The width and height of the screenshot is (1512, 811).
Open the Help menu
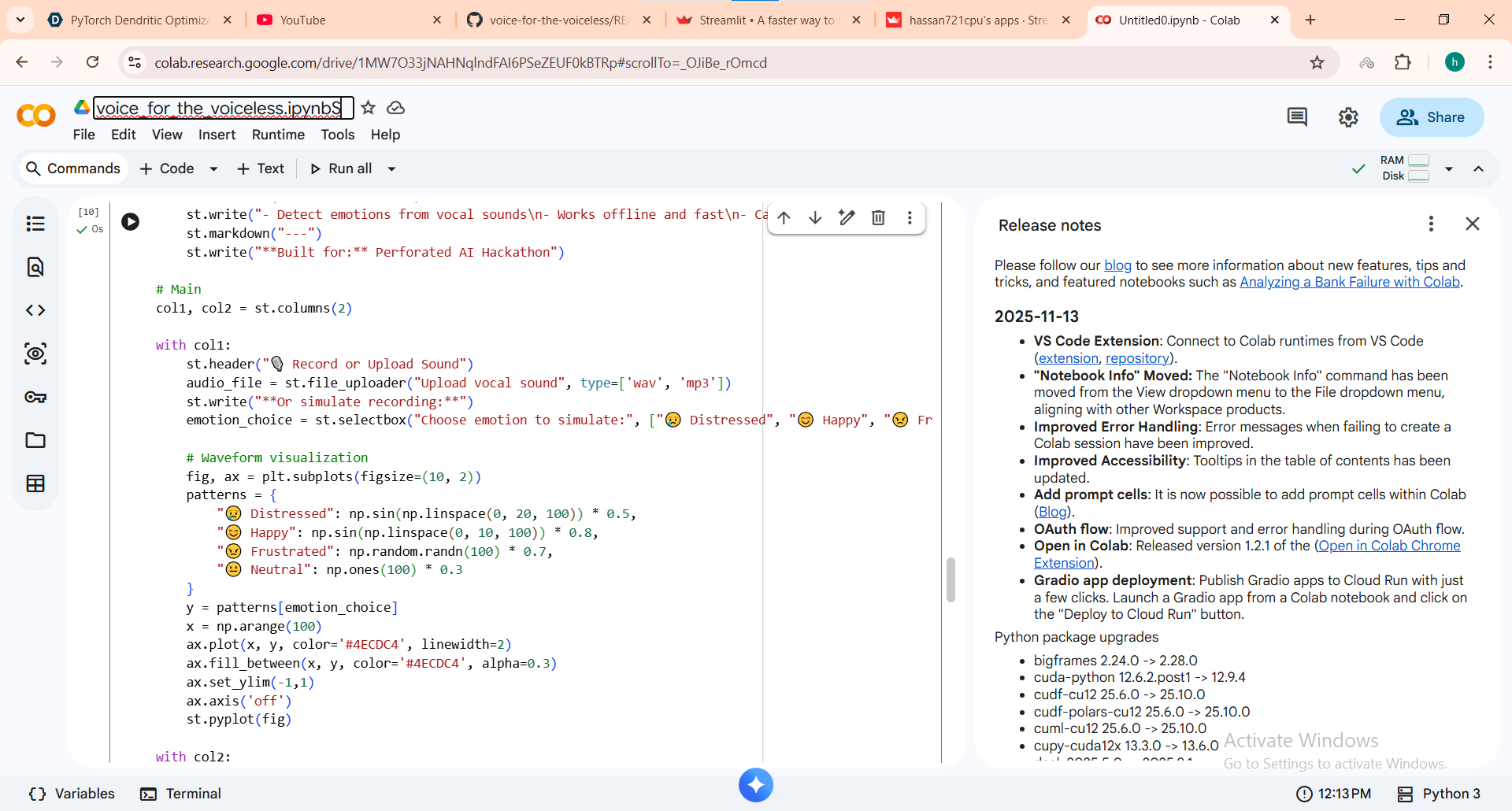point(386,135)
